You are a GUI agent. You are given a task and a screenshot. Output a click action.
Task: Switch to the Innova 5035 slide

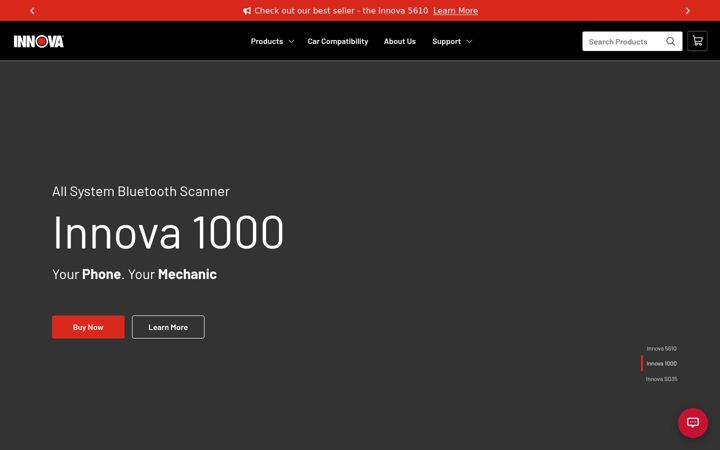coord(661,379)
